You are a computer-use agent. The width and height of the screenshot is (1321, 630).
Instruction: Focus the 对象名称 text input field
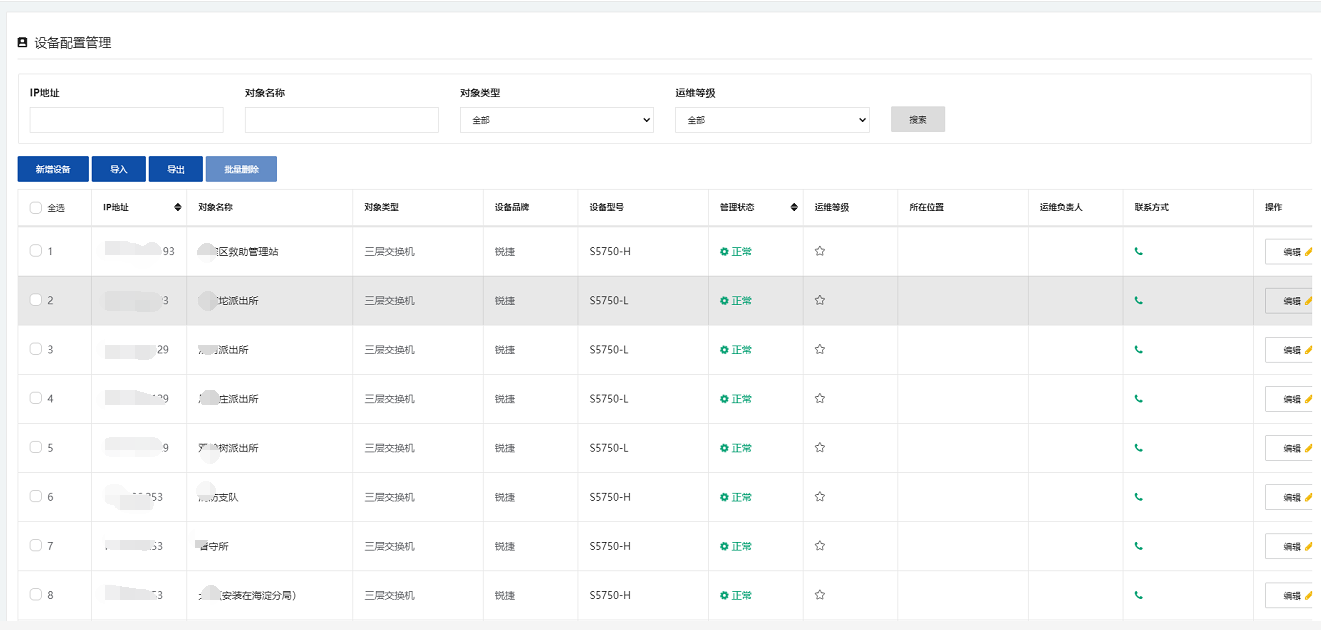click(341, 120)
